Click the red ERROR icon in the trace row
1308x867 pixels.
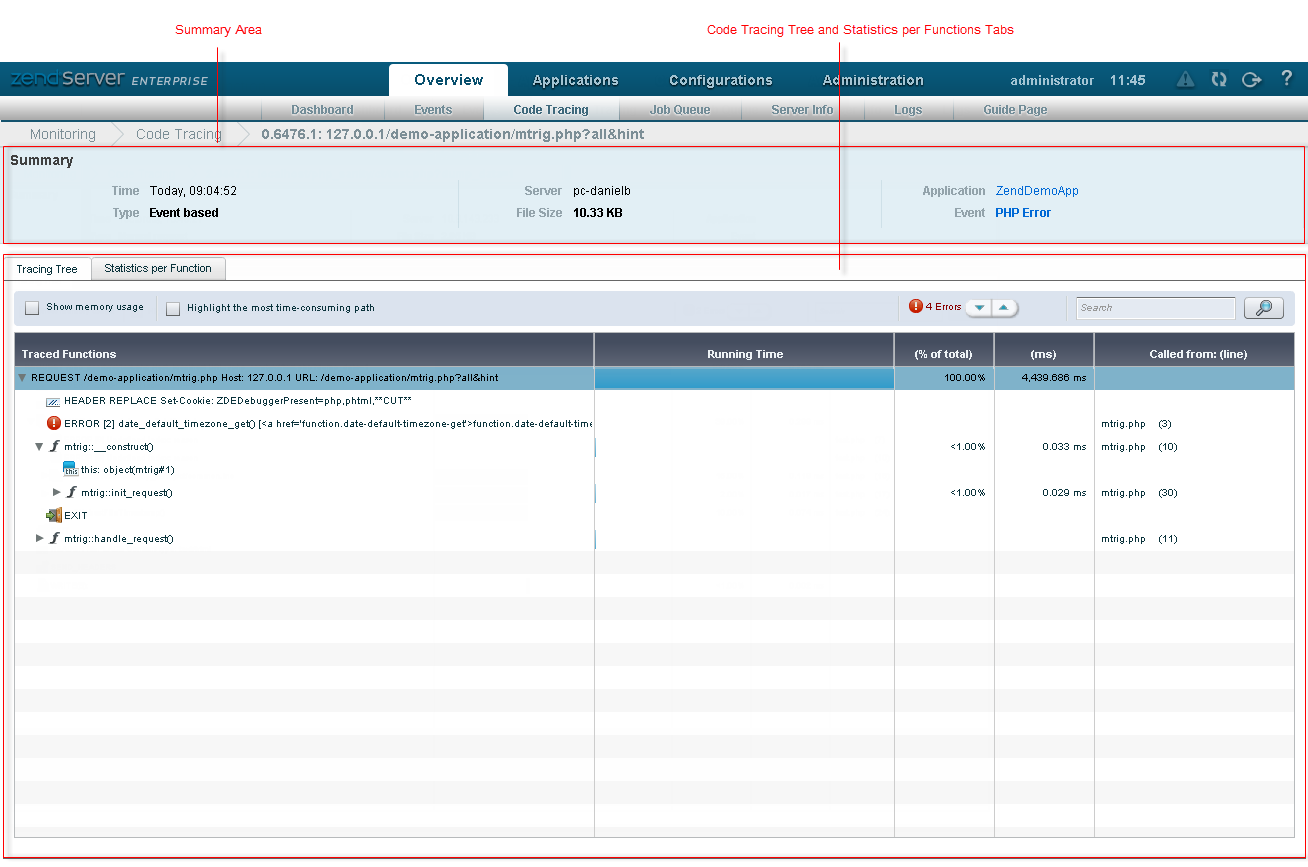[54, 423]
